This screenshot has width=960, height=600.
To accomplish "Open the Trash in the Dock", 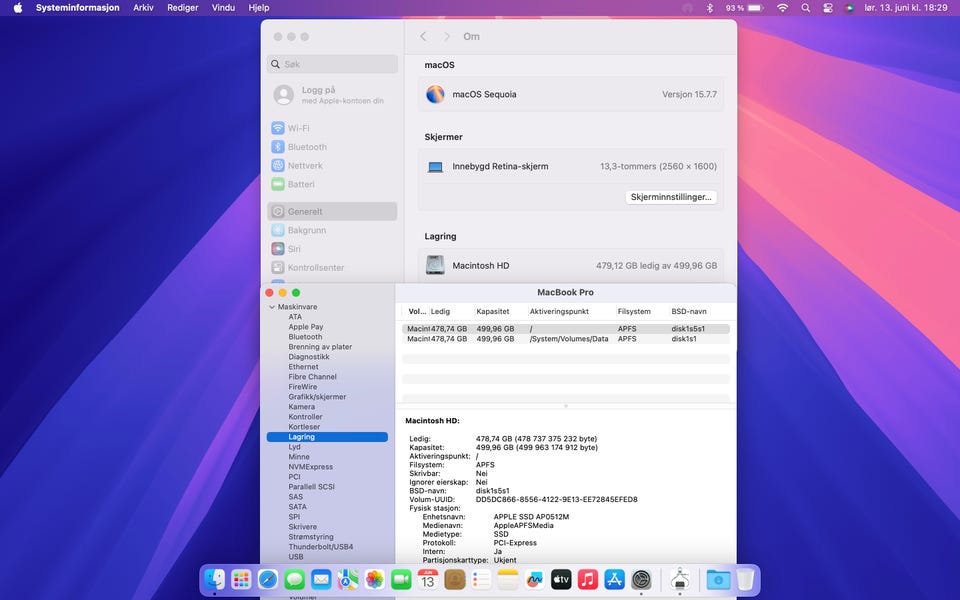I will click(x=745, y=579).
